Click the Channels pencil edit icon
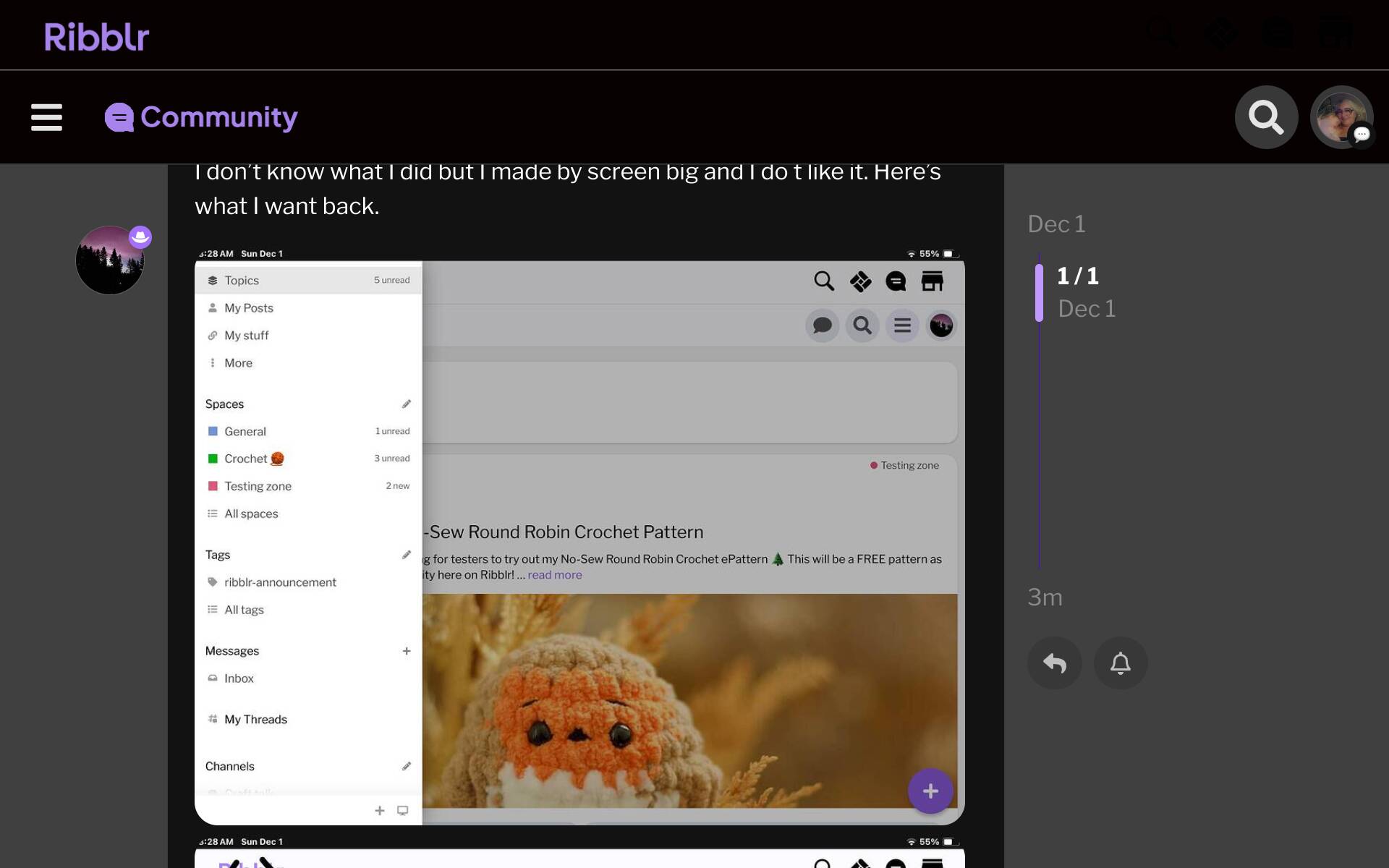Image resolution: width=1389 pixels, height=868 pixels. click(x=406, y=766)
